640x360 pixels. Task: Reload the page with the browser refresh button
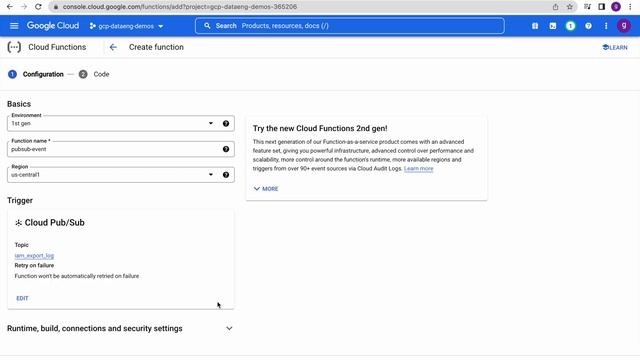point(38,7)
